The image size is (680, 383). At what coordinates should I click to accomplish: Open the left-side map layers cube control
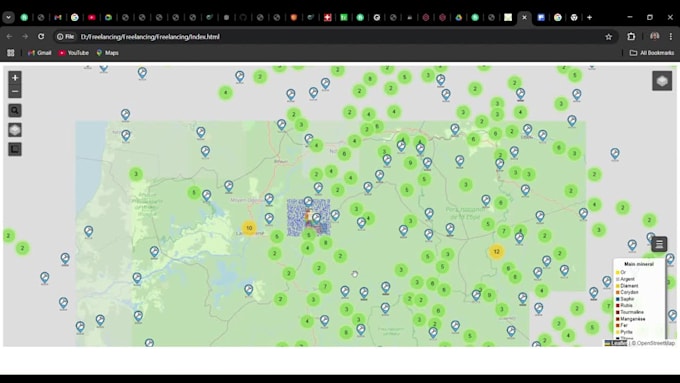click(15, 130)
